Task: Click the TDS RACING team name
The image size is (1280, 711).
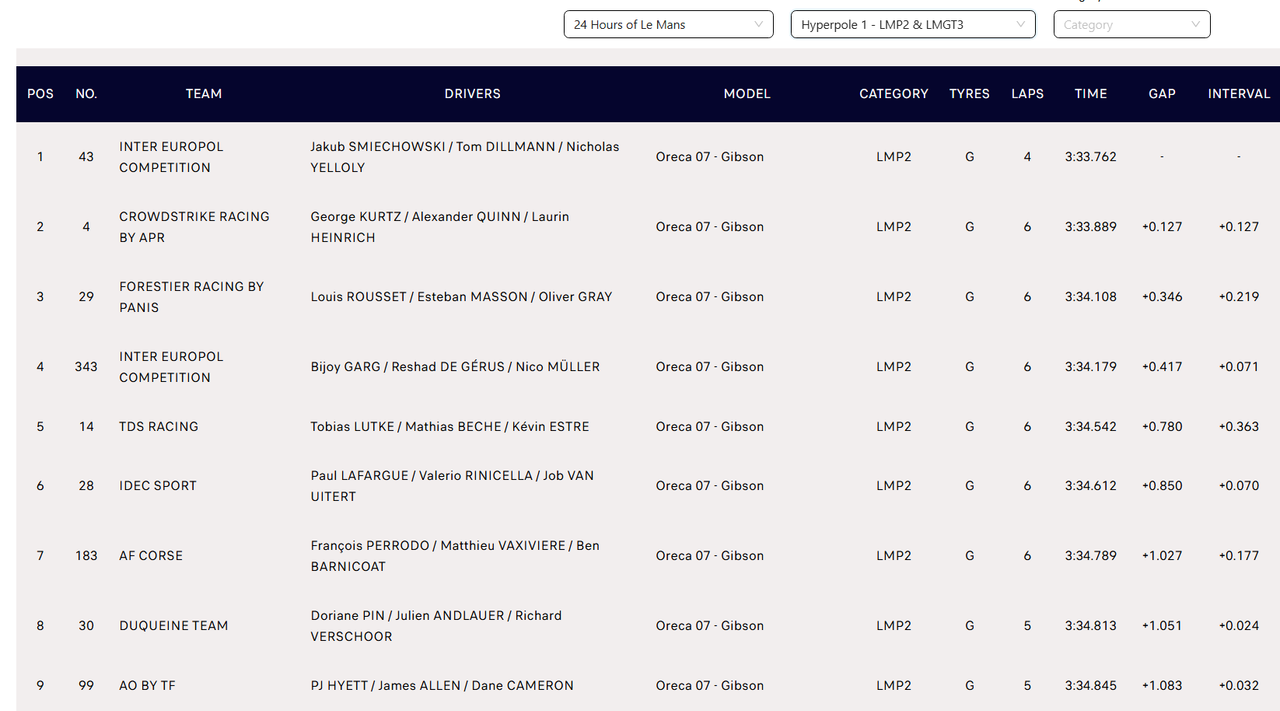Action: tap(159, 427)
